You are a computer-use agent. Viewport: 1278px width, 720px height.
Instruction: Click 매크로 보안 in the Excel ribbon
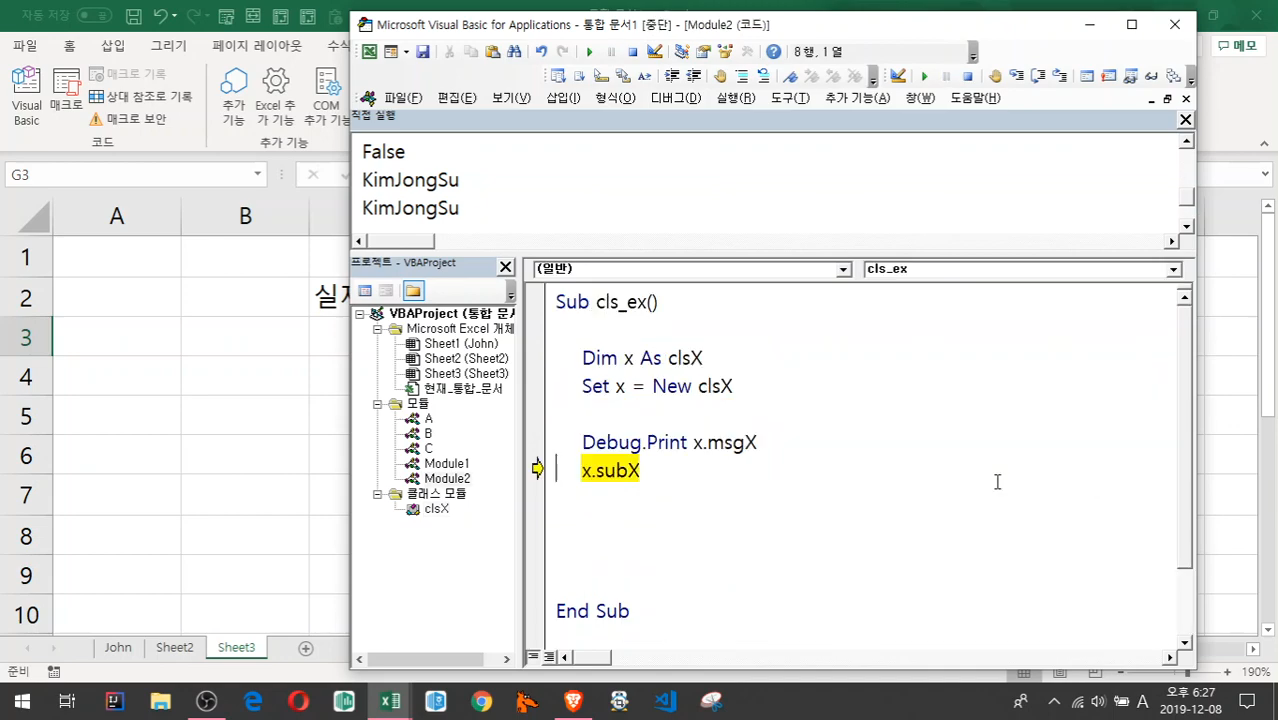[x=127, y=119]
